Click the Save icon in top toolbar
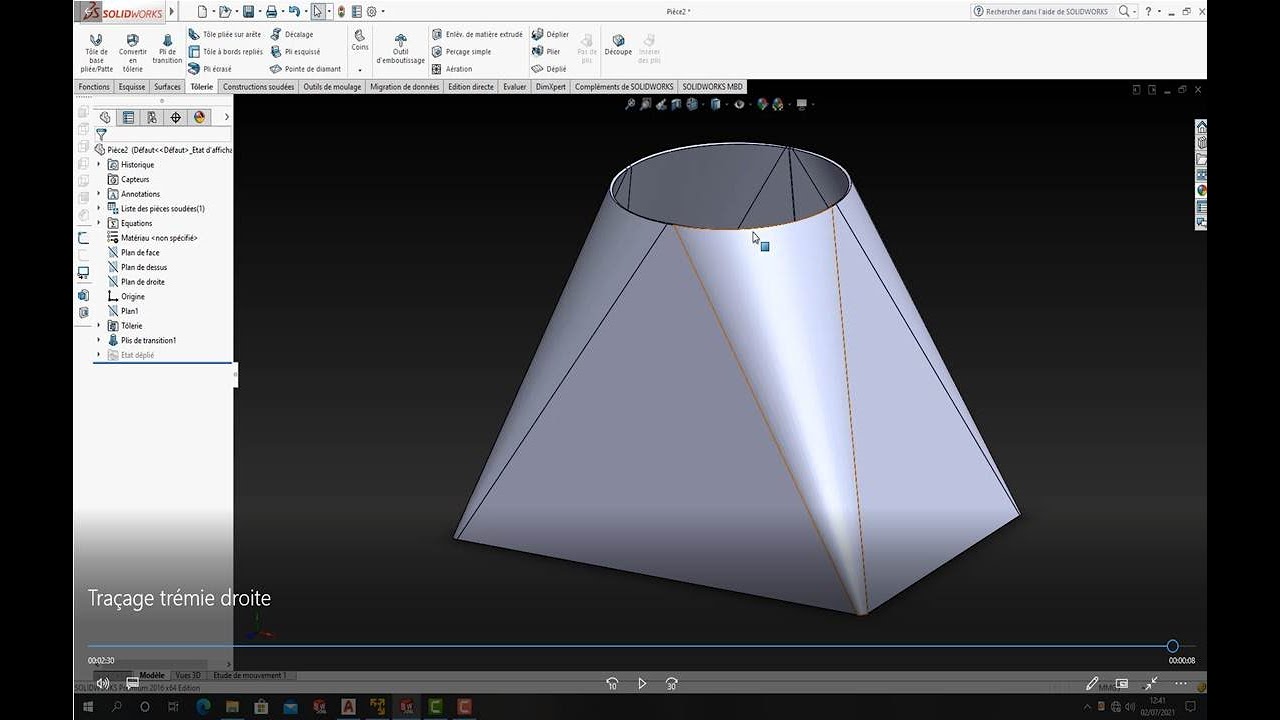This screenshot has height=720, width=1280. [x=247, y=12]
